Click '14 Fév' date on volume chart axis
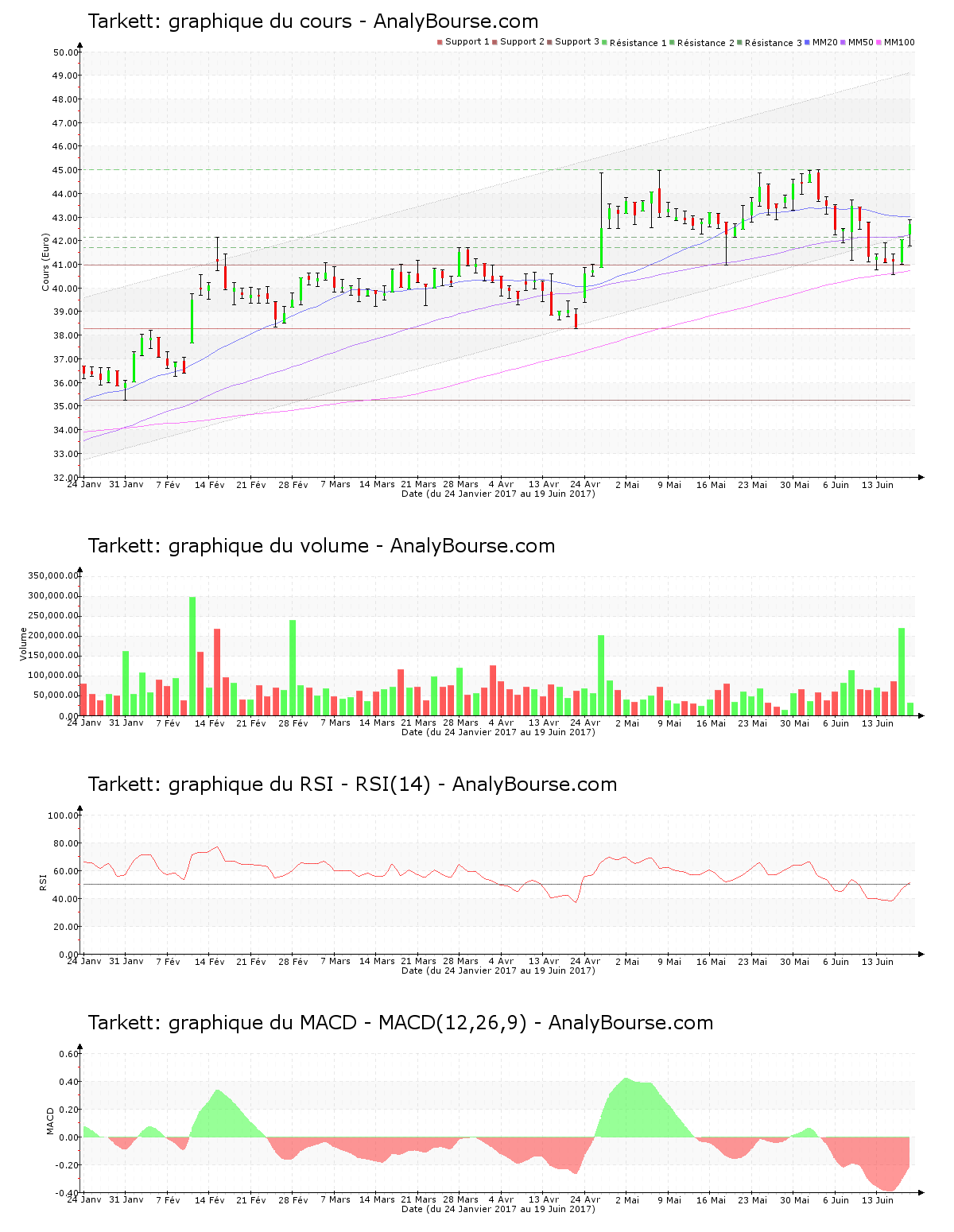Image resolution: width=954 pixels, height=1232 pixels. click(210, 723)
